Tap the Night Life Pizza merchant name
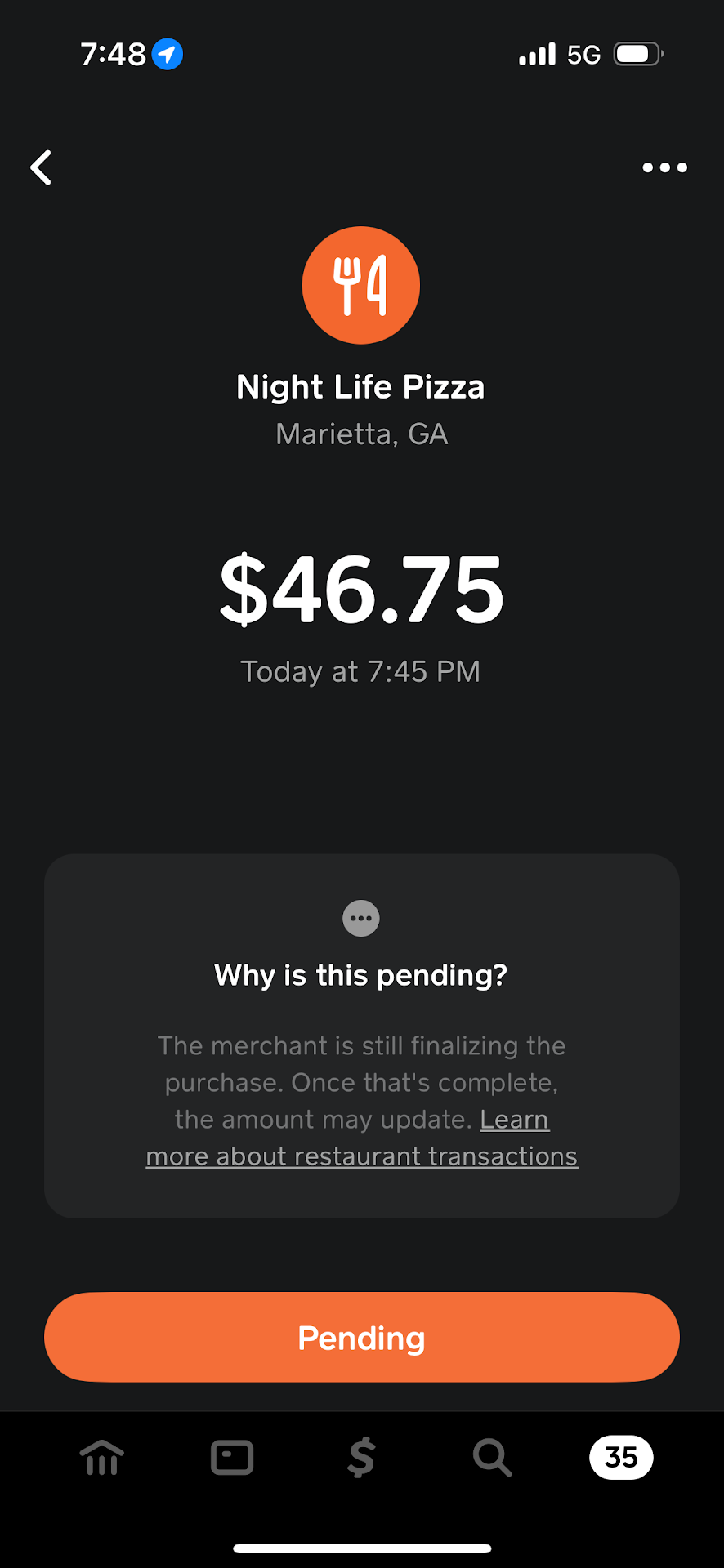The height and width of the screenshot is (1568, 724). (x=361, y=387)
